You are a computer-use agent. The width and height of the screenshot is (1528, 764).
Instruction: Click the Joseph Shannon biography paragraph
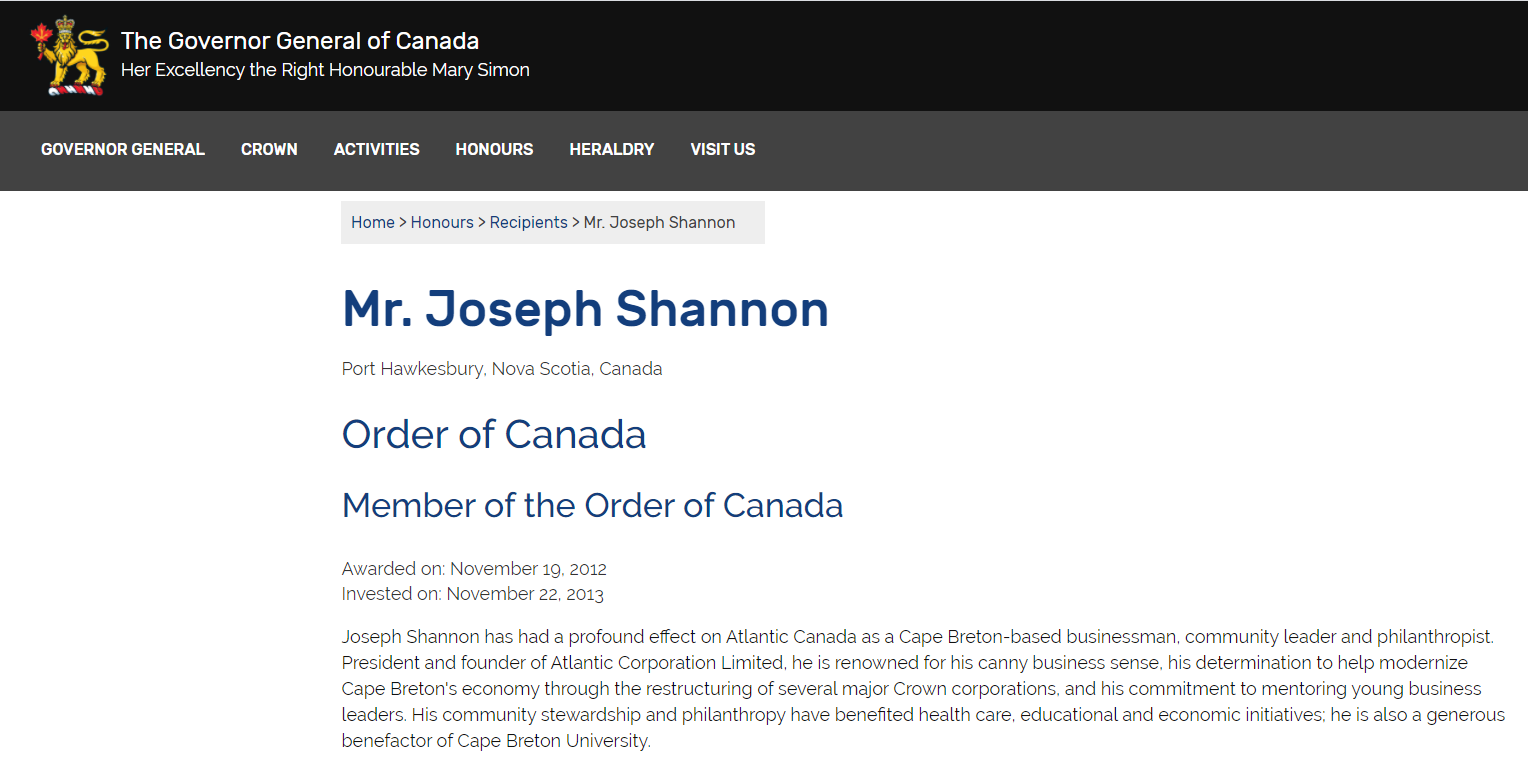(923, 689)
